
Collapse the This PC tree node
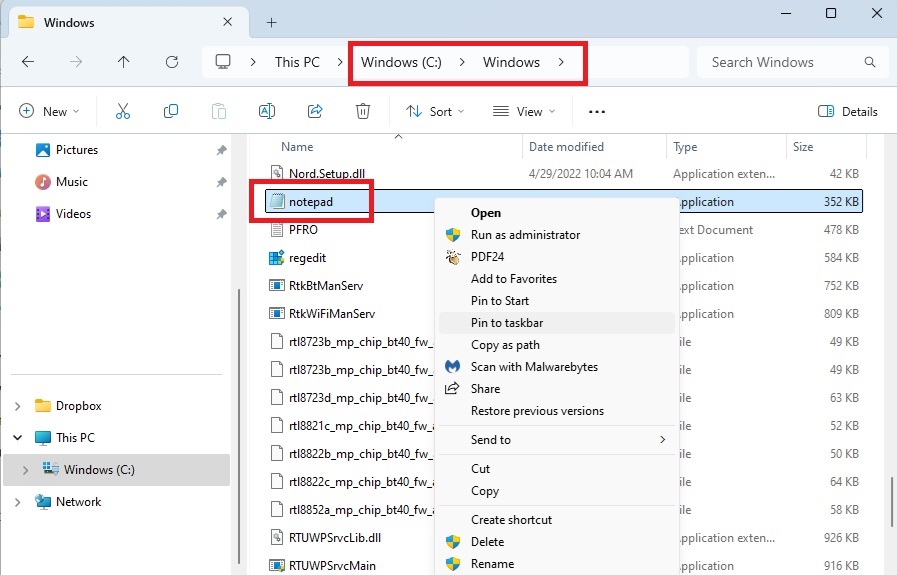click(x=17, y=438)
